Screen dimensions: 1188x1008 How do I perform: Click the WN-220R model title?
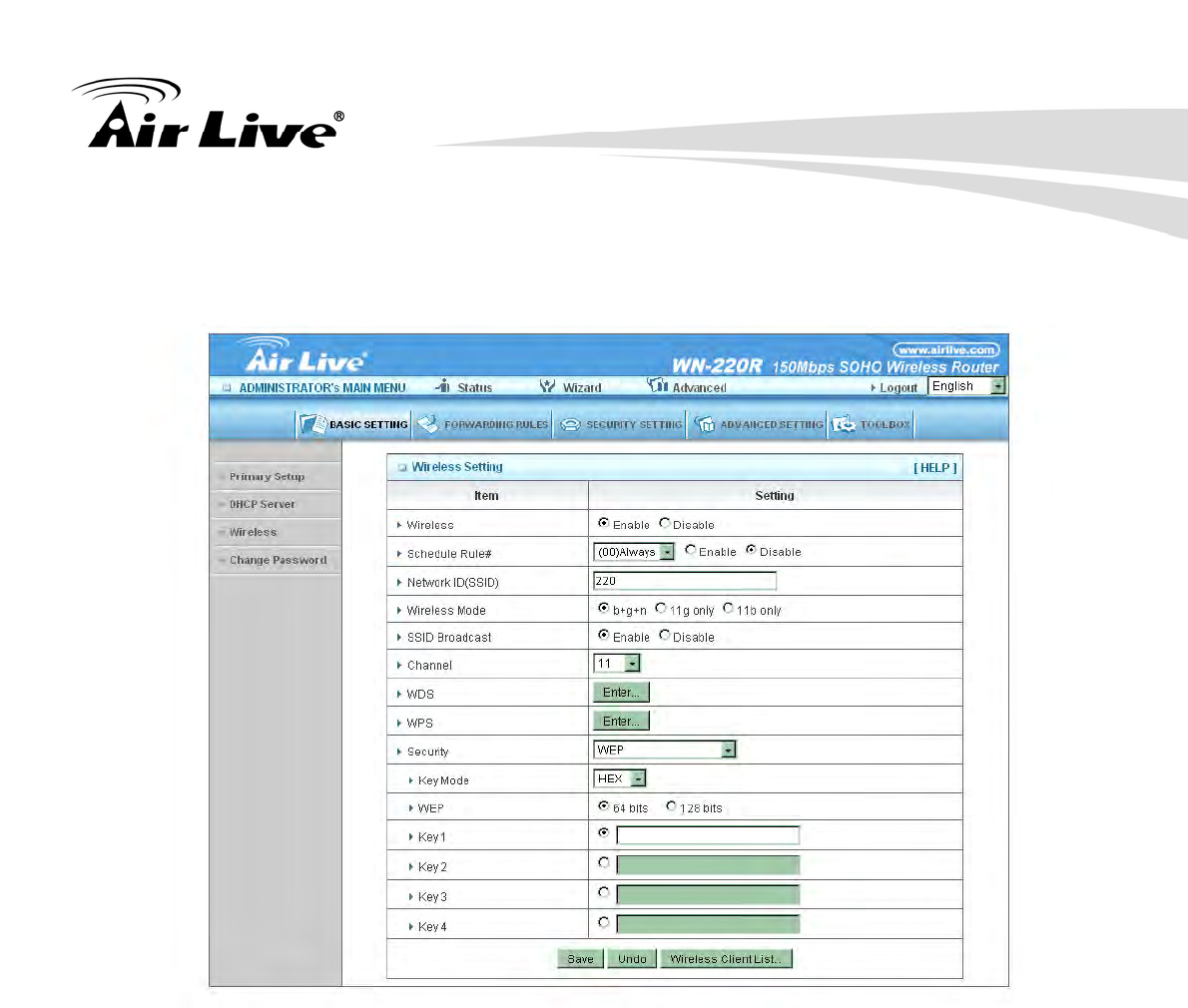click(x=716, y=366)
